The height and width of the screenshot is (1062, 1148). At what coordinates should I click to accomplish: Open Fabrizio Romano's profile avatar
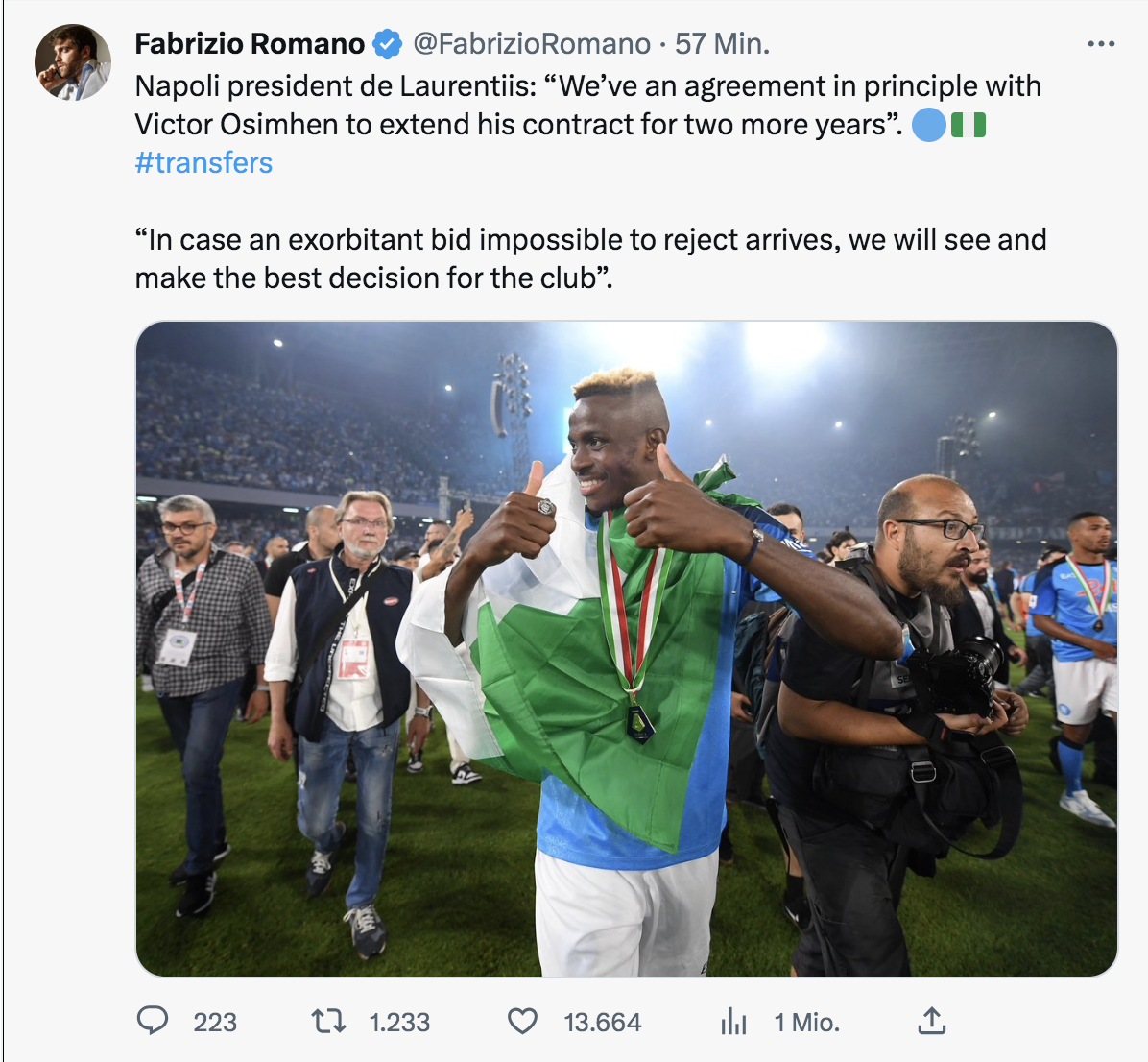coord(73,62)
